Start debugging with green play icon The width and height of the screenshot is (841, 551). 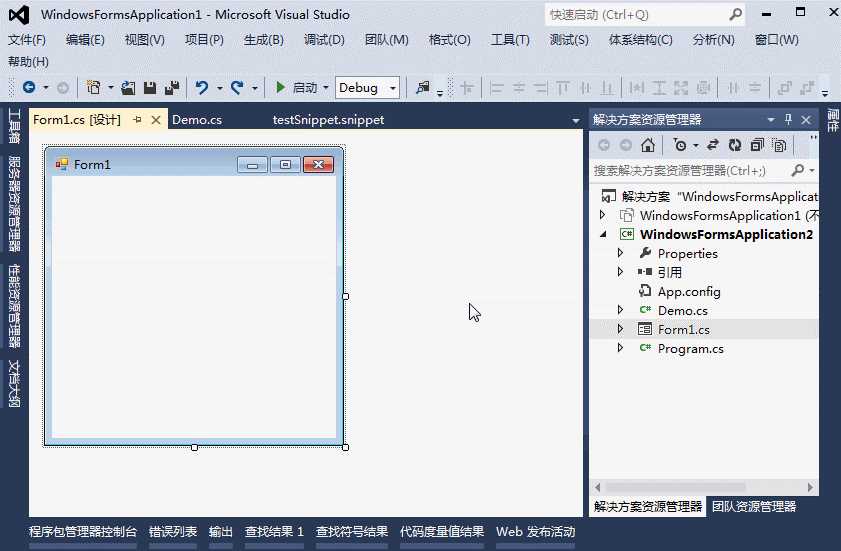[280, 87]
